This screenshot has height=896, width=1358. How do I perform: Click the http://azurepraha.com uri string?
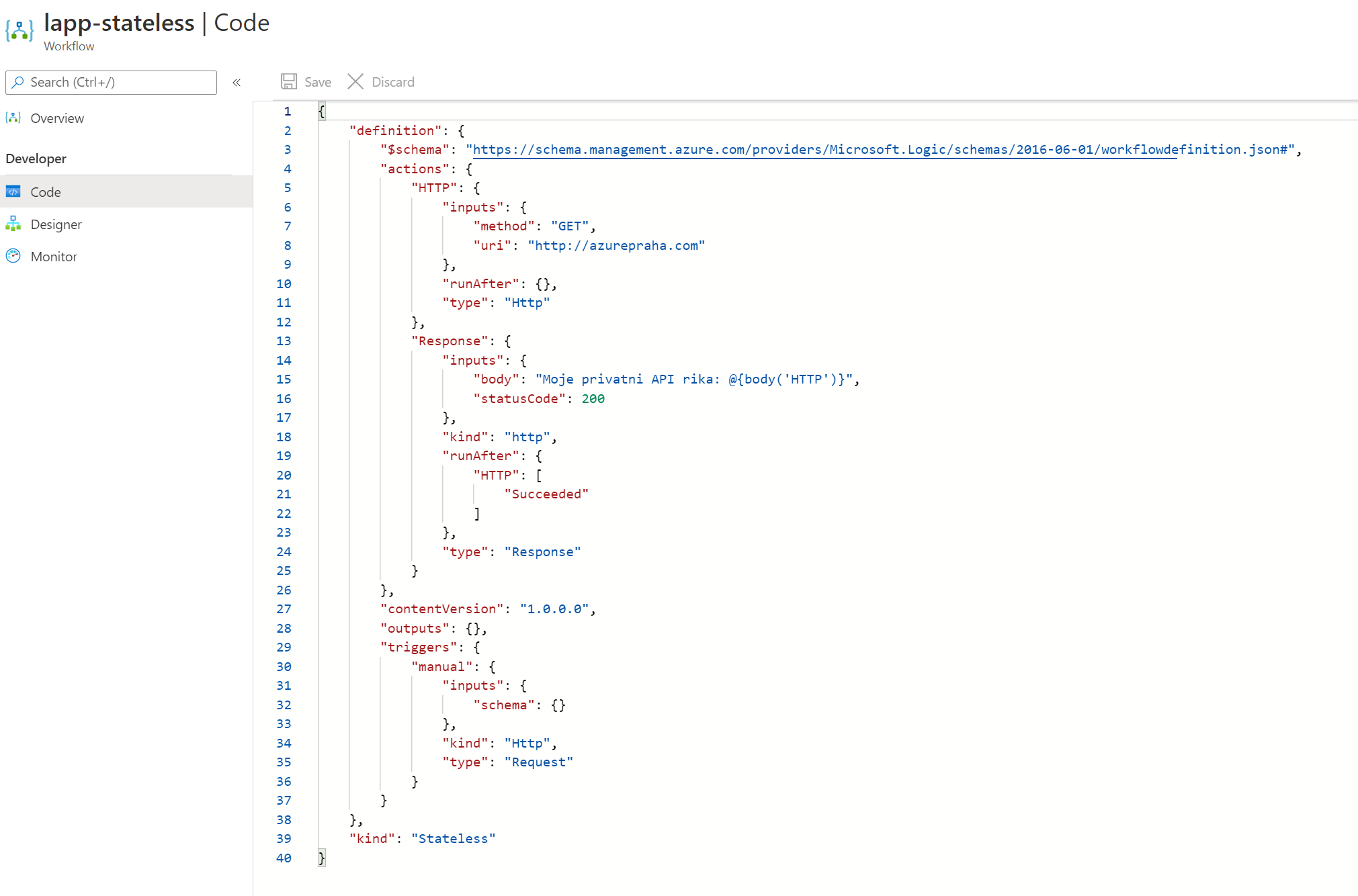[616, 246]
